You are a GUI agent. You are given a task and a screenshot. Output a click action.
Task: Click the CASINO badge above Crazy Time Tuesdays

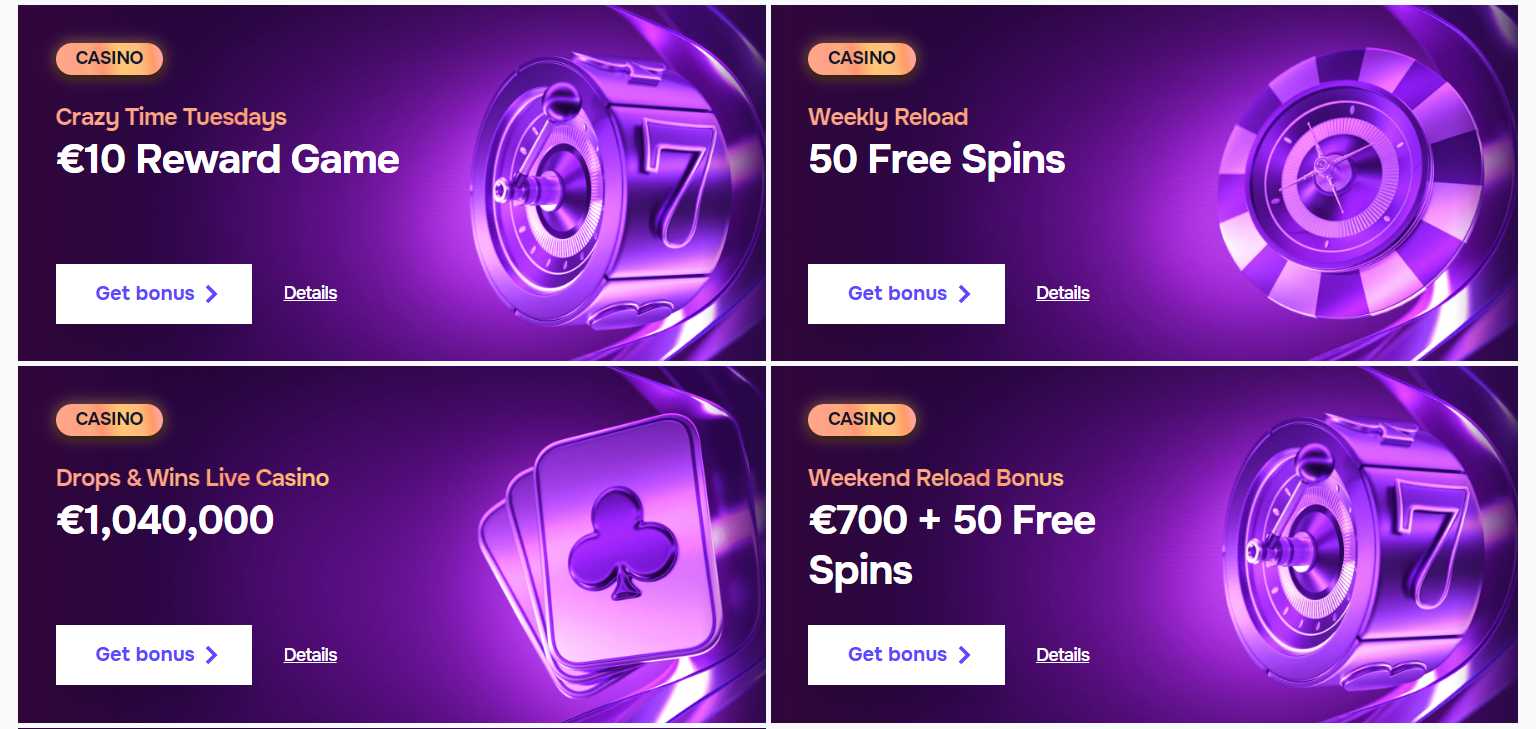click(109, 58)
